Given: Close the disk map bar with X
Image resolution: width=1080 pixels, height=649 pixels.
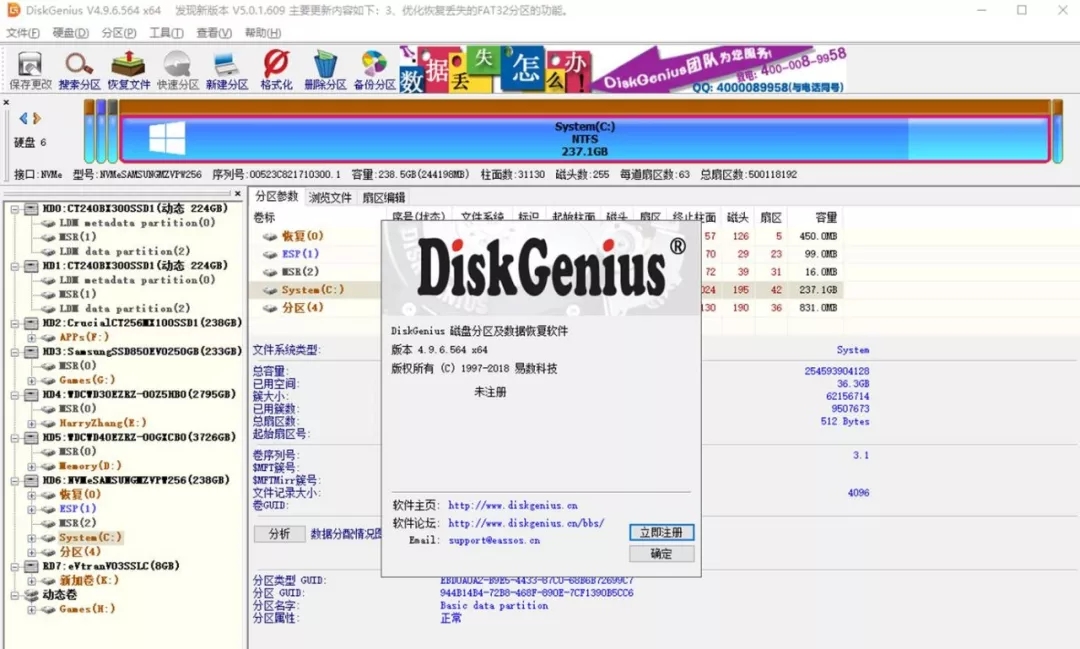Looking at the screenshot, I should [6, 103].
